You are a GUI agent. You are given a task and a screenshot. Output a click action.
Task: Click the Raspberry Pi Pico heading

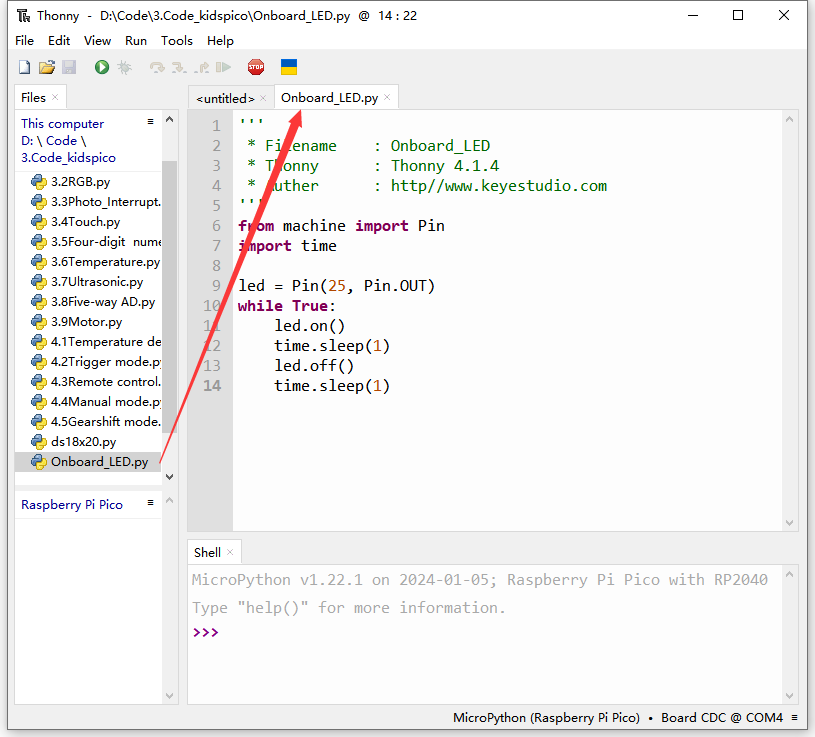(x=72, y=505)
